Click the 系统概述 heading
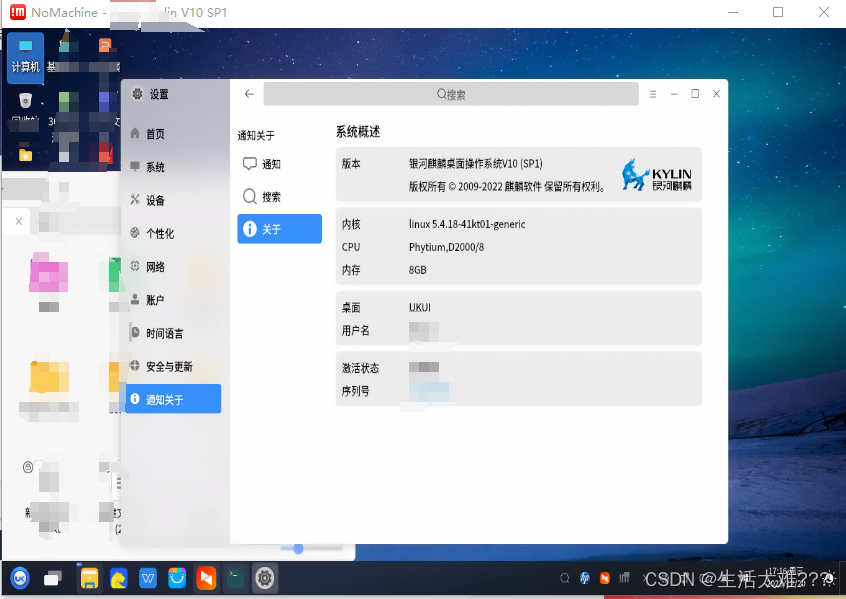Viewport: 846px width, 599px height. [x=358, y=132]
